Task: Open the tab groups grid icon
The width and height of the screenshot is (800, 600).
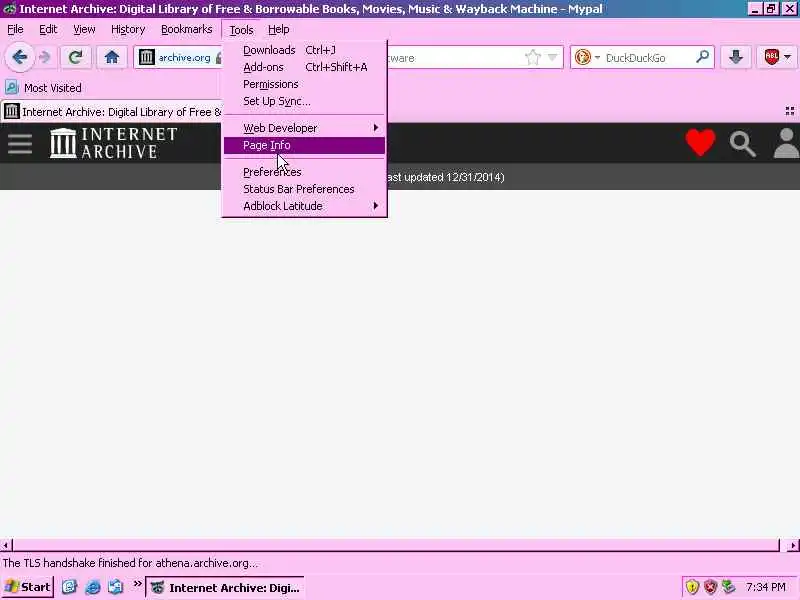Action: point(790,111)
